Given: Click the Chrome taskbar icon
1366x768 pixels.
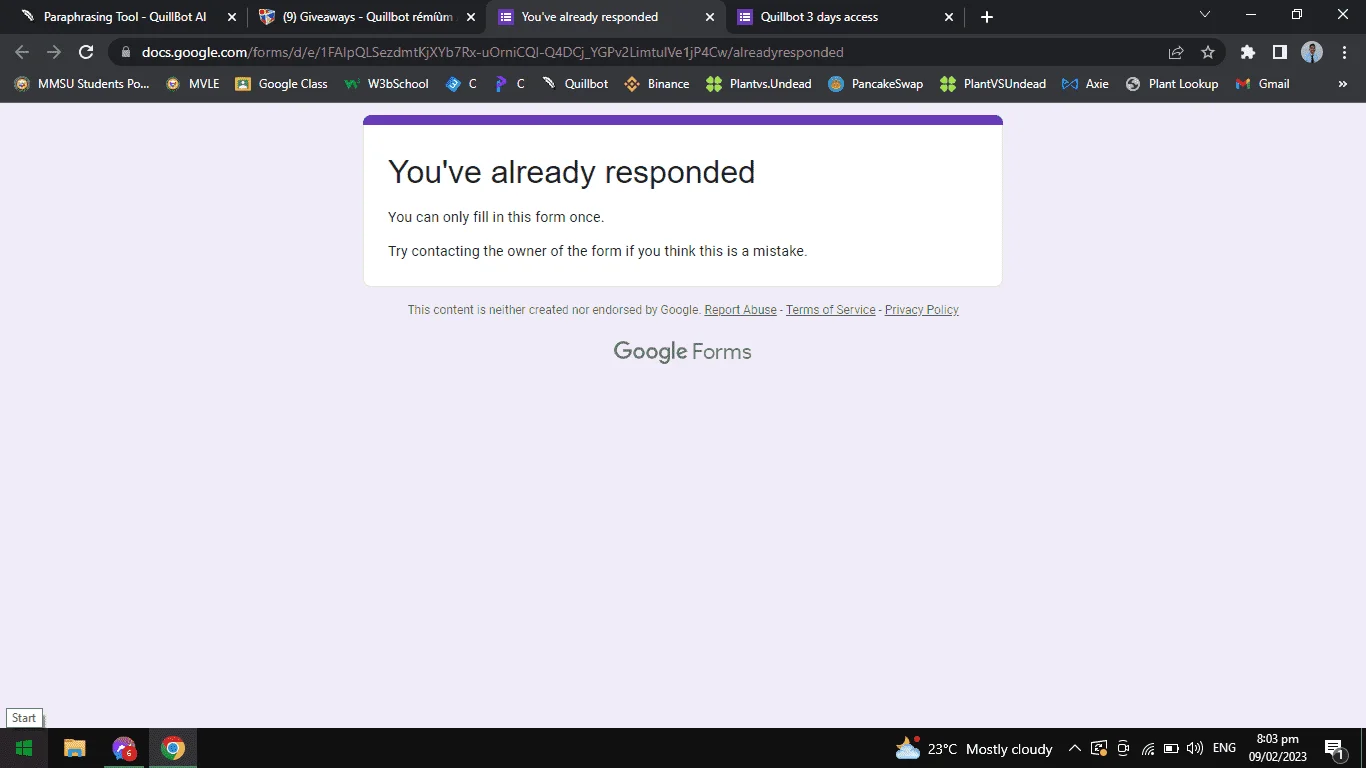Looking at the screenshot, I should tap(173, 748).
